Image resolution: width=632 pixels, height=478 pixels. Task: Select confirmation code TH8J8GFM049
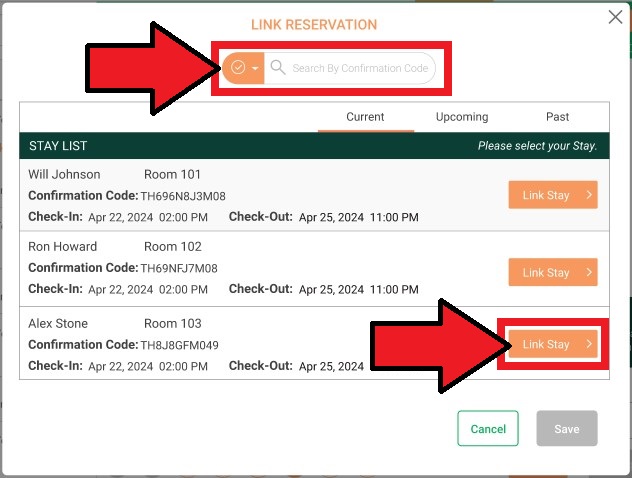coord(179,345)
